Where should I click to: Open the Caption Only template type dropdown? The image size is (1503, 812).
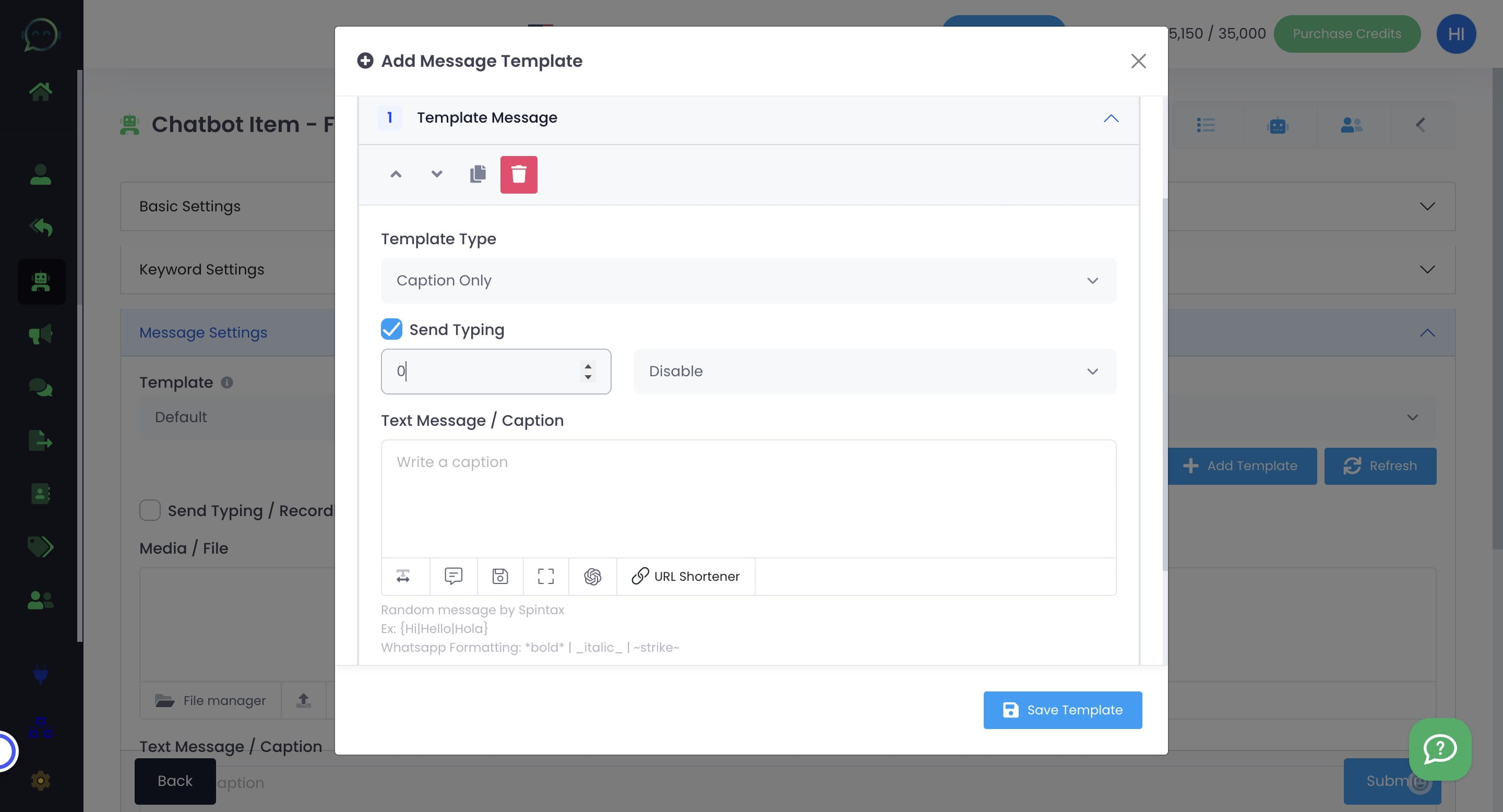tap(748, 281)
